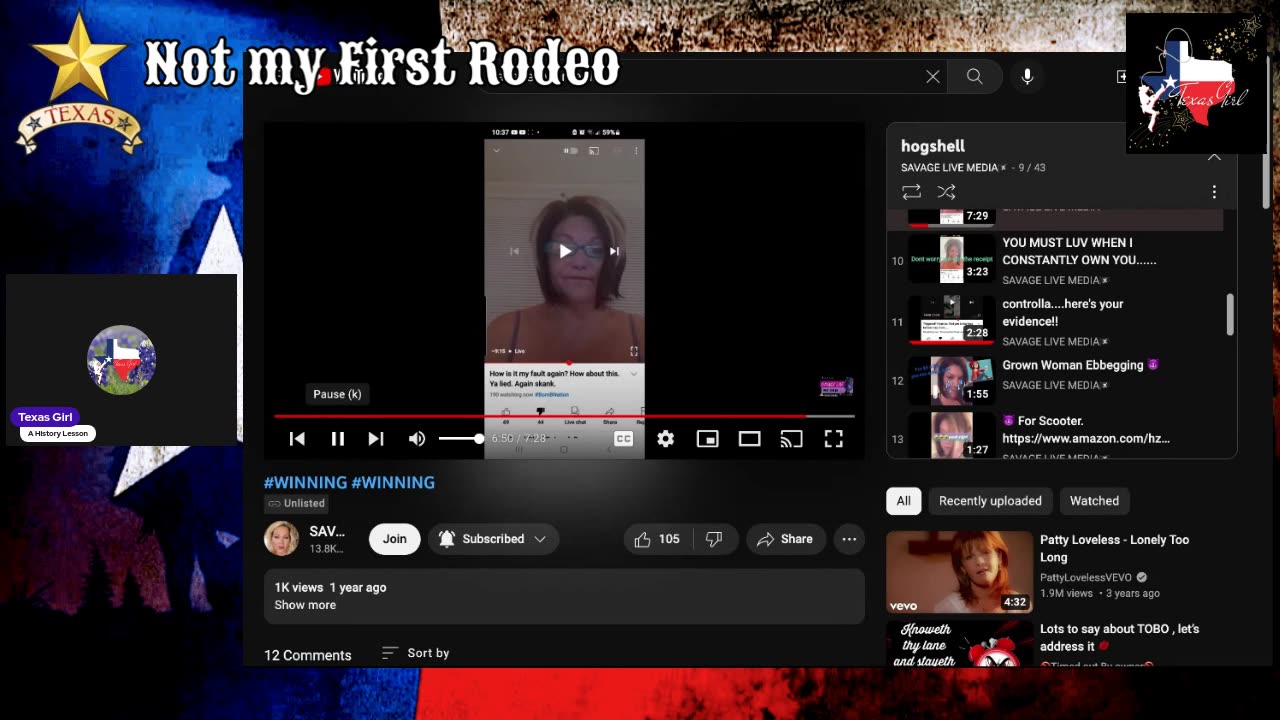
Task: Toggle shuffle playlist icon
Action: click(946, 192)
